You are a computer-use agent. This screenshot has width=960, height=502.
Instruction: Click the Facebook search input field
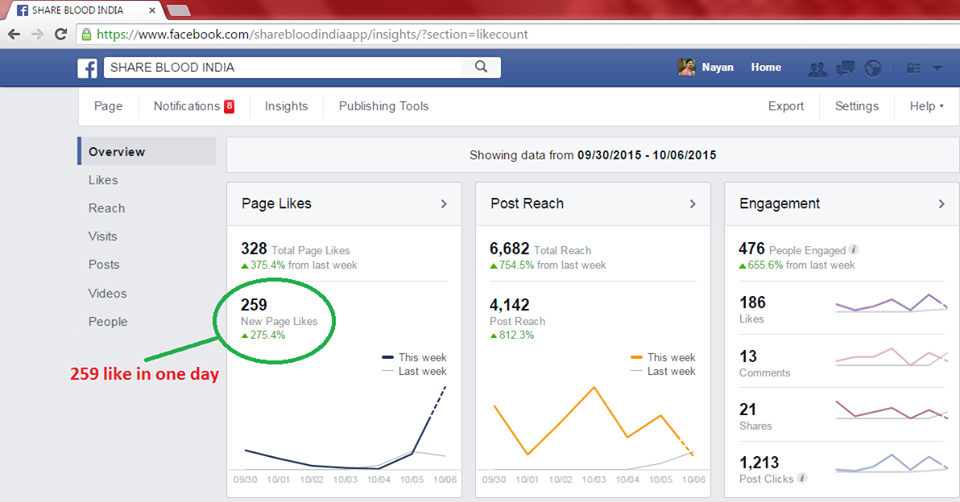pos(282,67)
